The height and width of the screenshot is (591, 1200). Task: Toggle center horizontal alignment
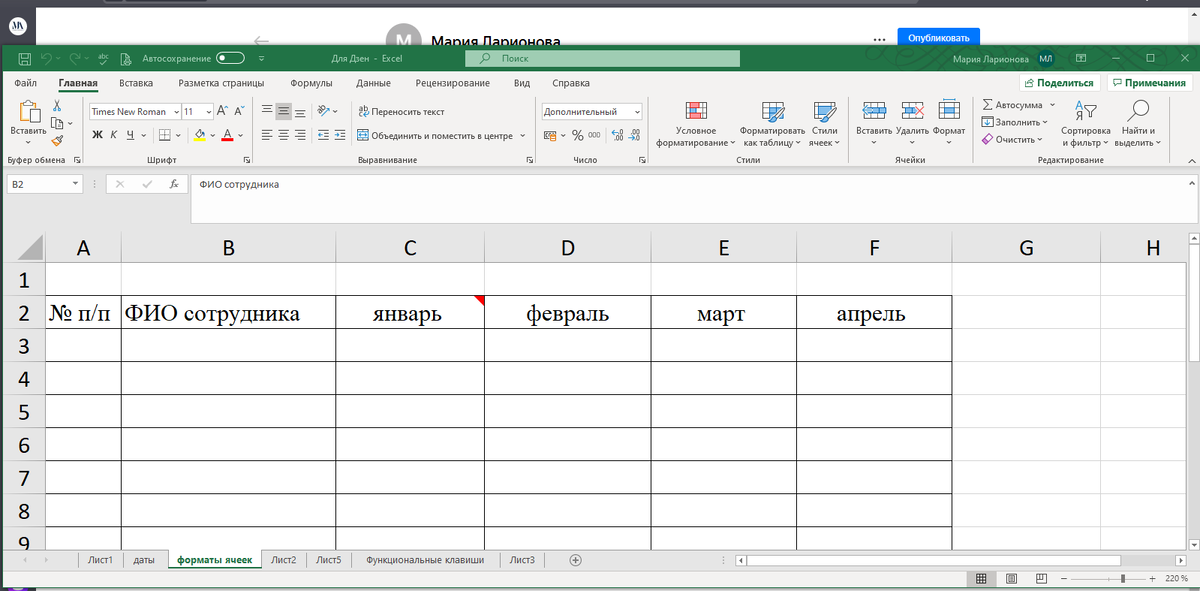(284, 135)
